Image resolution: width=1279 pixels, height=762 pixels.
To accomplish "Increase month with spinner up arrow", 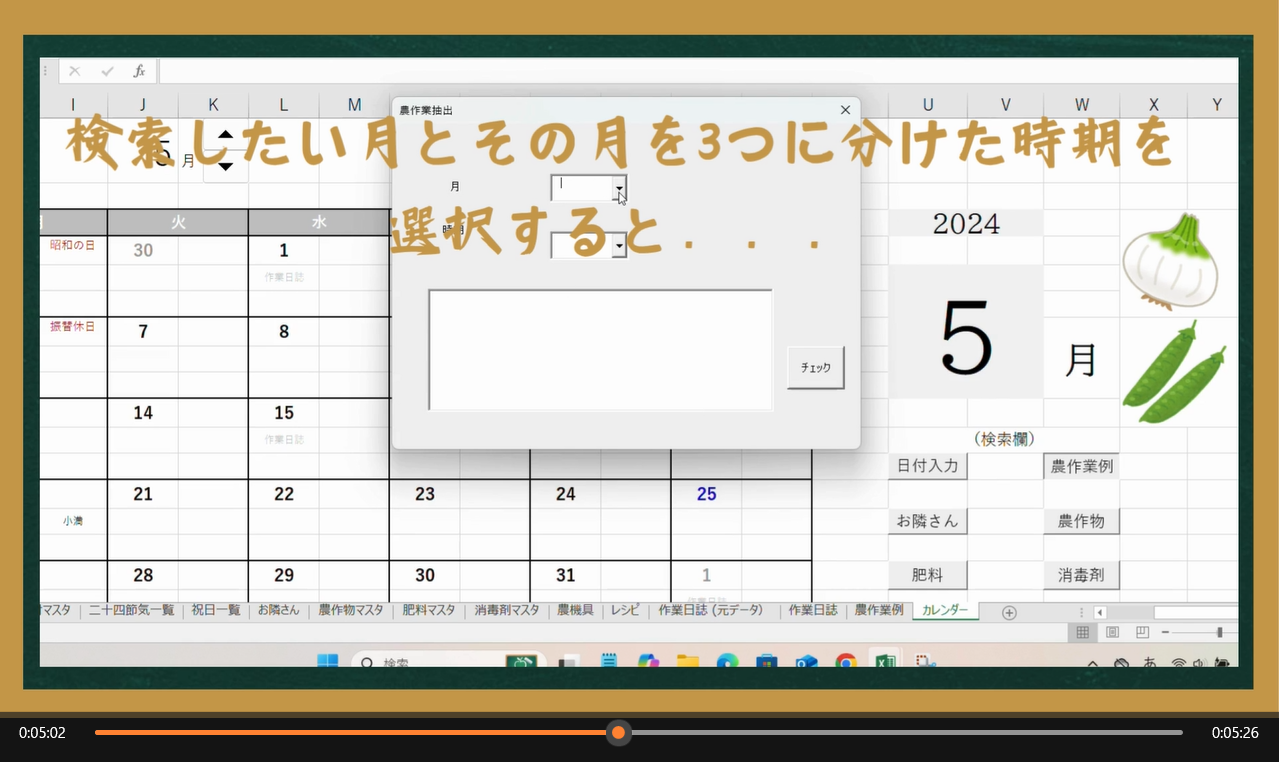I will 226,135.
